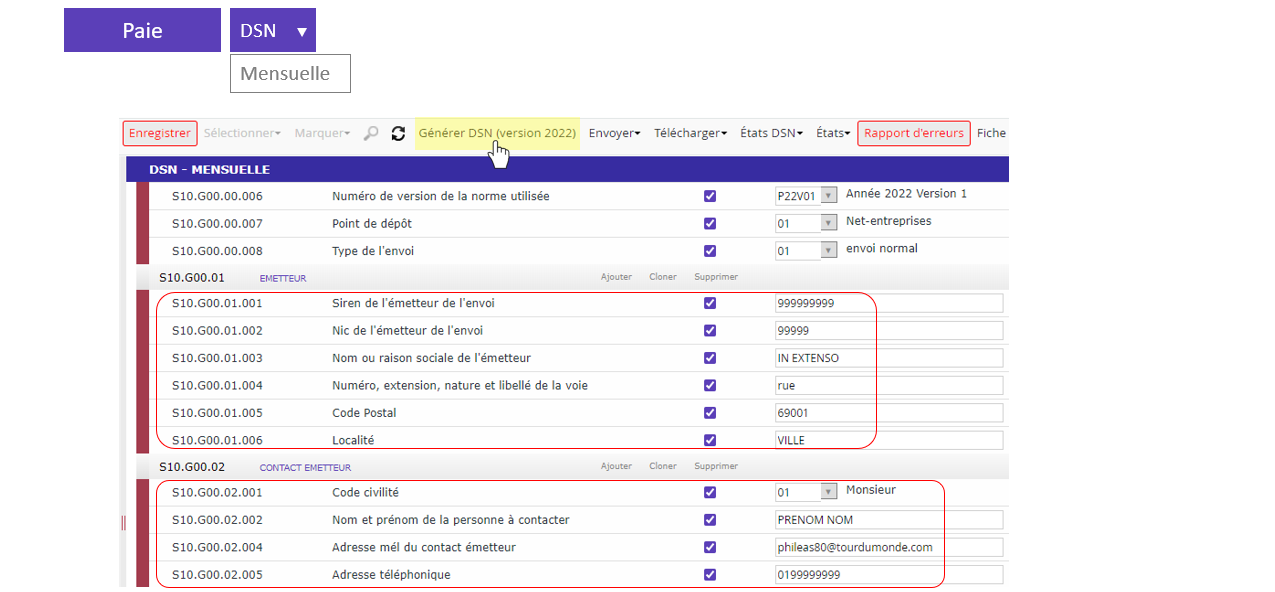
Task: Click the 'Monsieur' civility text
Action: pos(871,490)
